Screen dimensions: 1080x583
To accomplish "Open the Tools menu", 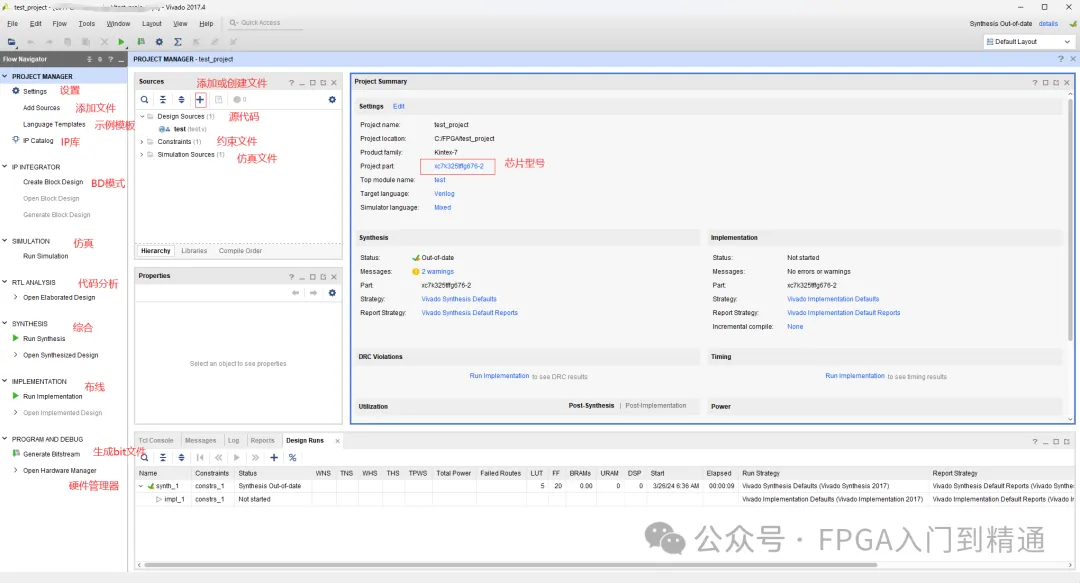I will [x=86, y=23].
